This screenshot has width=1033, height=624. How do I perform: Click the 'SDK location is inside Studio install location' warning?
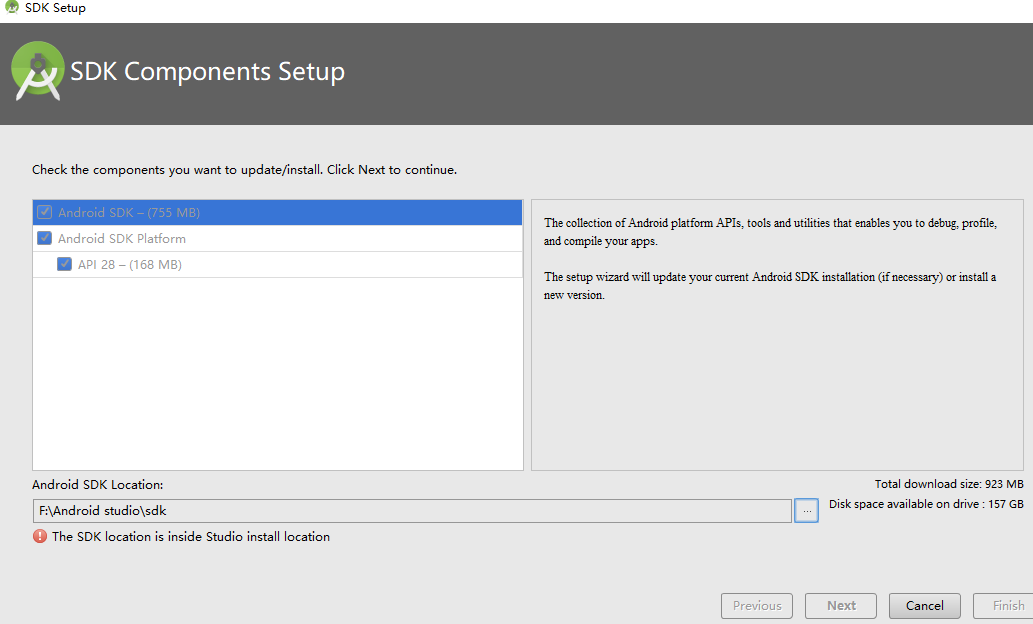tap(191, 536)
